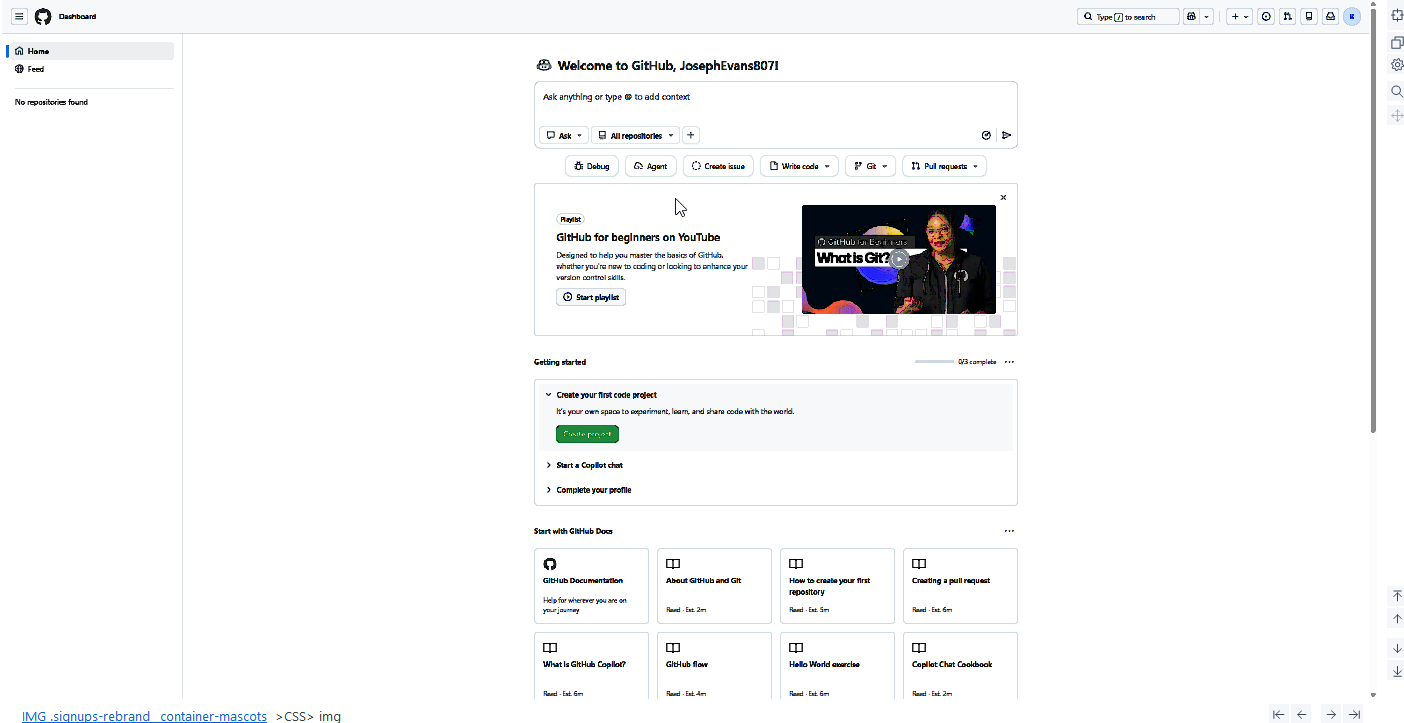Jump to bottom with down-bar arrow
This screenshot has width=1404, height=723.
click(x=1397, y=671)
